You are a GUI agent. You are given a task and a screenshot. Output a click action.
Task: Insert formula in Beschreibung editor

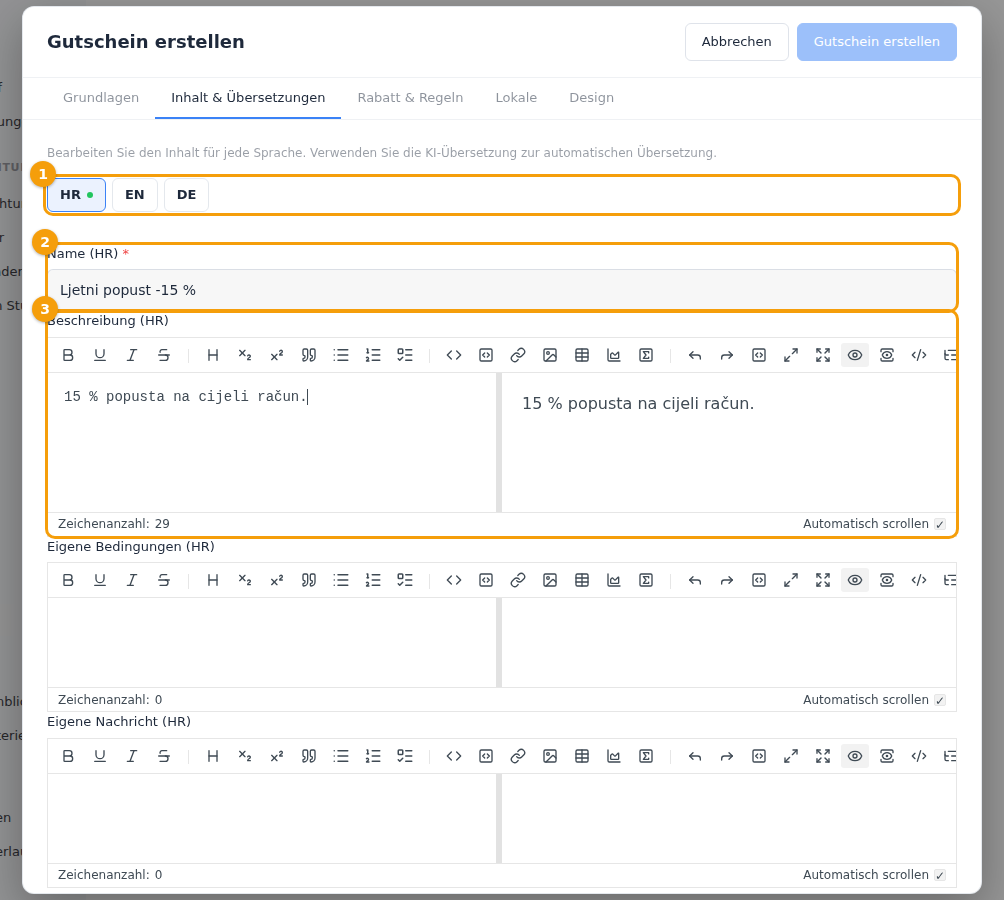646,355
